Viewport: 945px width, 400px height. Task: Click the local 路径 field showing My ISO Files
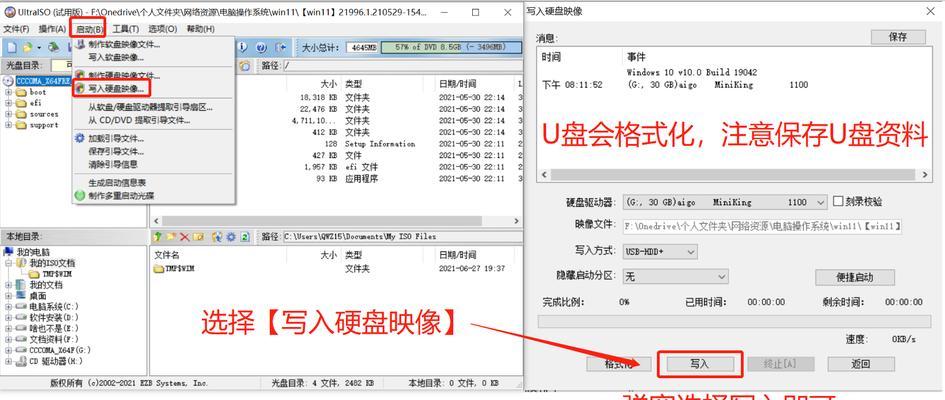click(x=402, y=237)
